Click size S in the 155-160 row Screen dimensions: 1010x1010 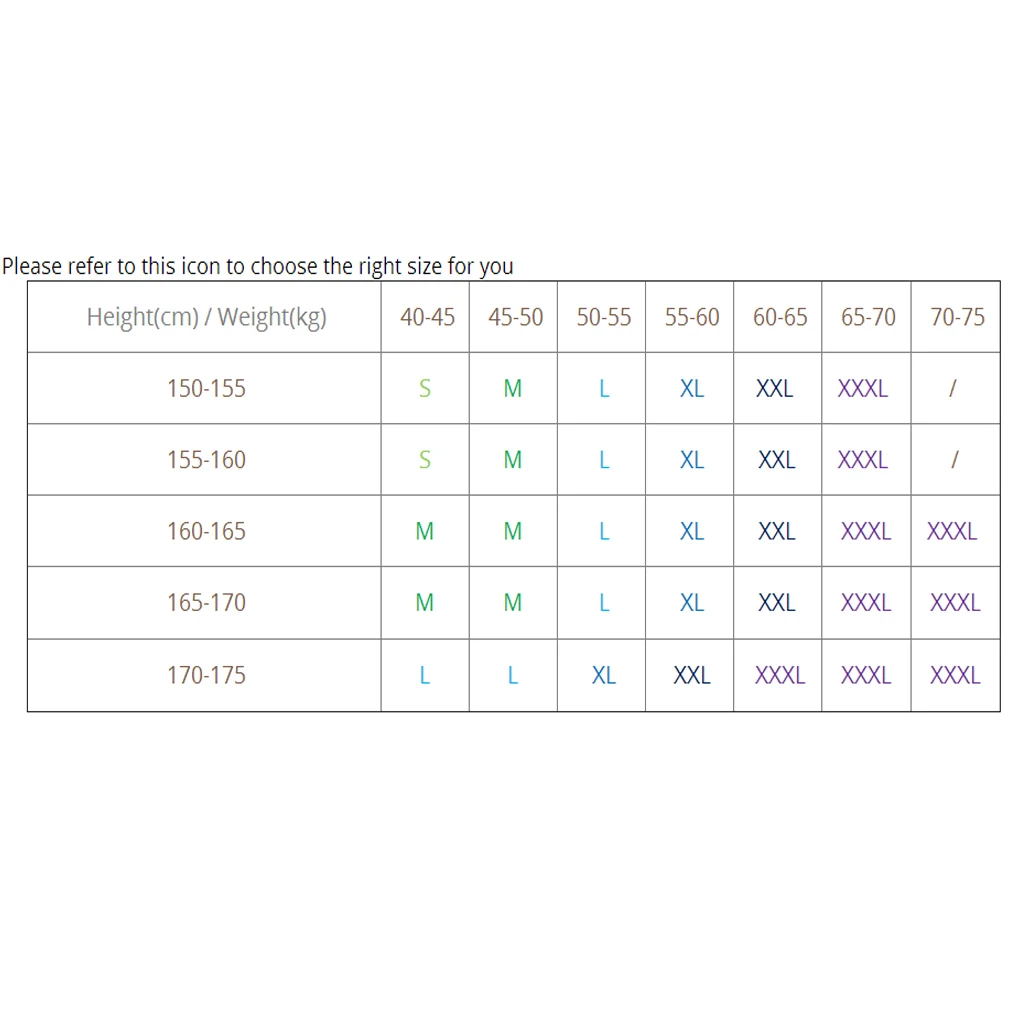pos(425,460)
